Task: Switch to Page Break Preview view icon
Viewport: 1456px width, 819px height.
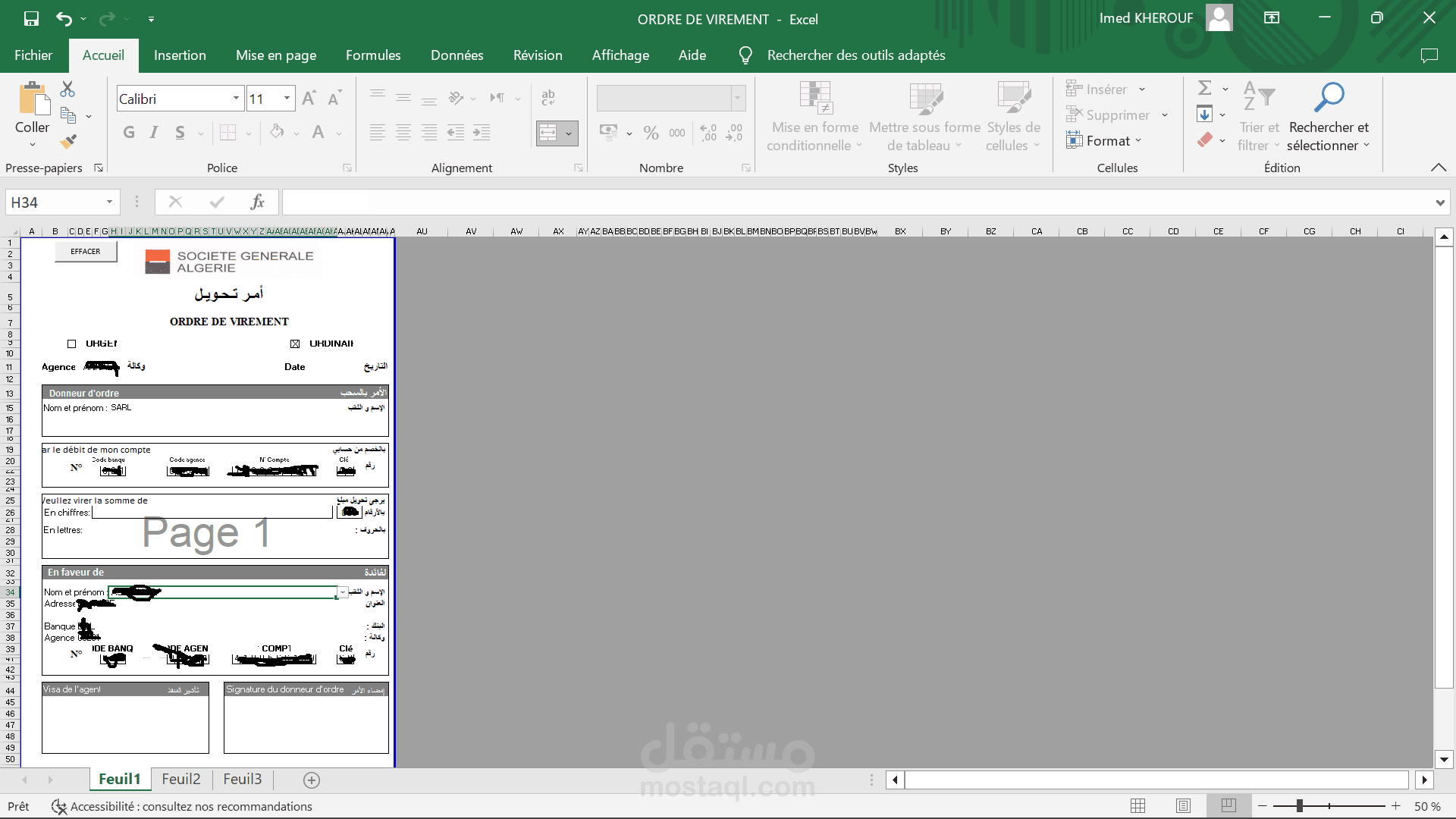Action: pos(1228,805)
